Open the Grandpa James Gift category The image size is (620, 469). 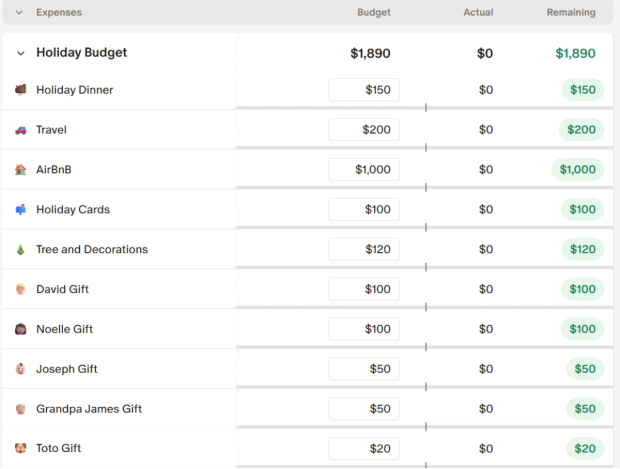click(89, 409)
